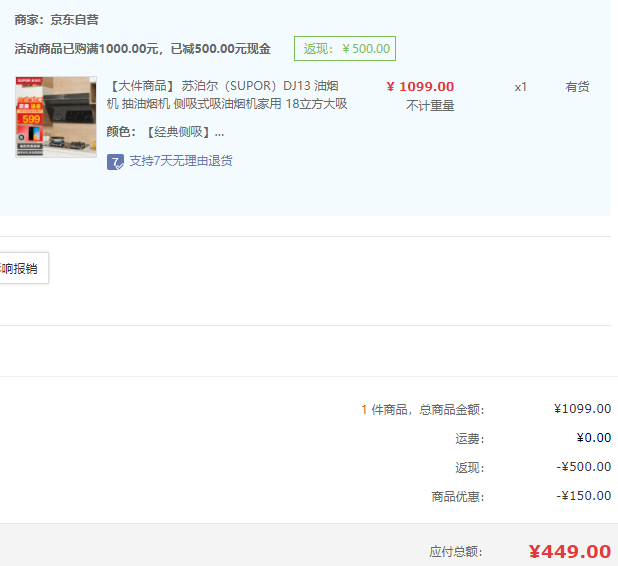The width and height of the screenshot is (618, 566).
Task: Click the 商家:京东自营 merchant label
Action: pyautogui.click(x=56, y=20)
